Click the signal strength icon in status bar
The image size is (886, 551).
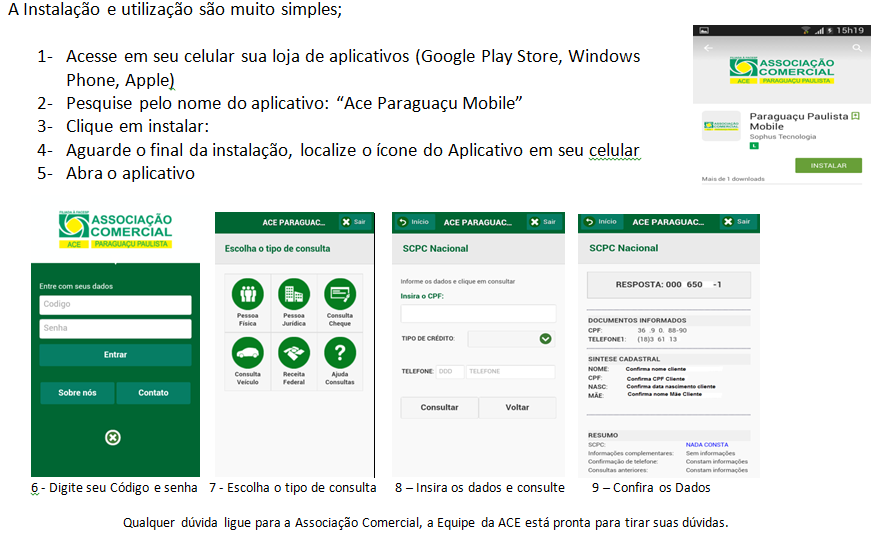tap(819, 31)
